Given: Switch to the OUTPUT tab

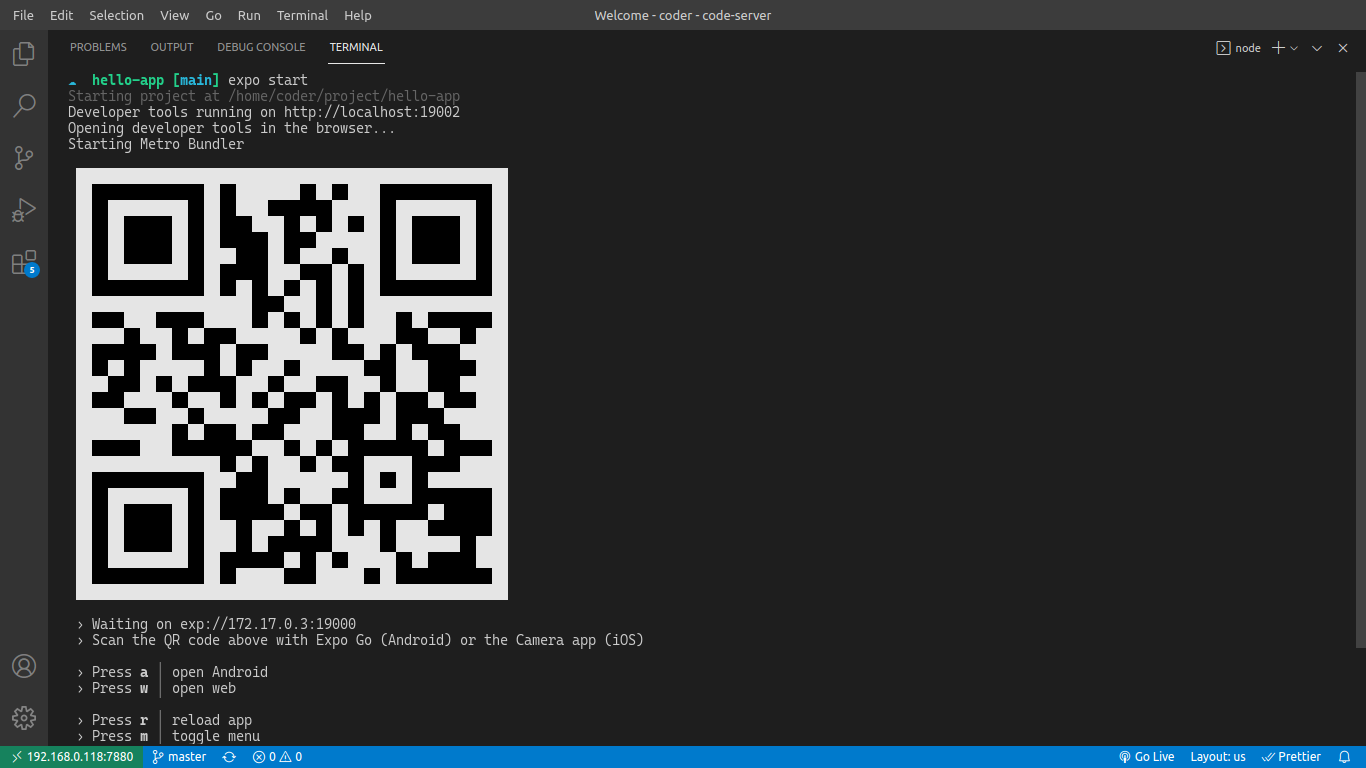Looking at the screenshot, I should [x=172, y=47].
